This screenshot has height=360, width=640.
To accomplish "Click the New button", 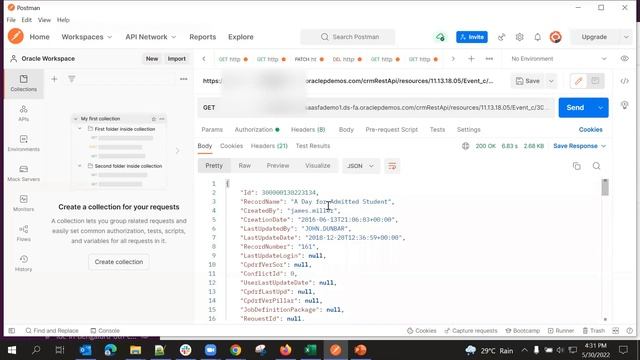I will [152, 59].
